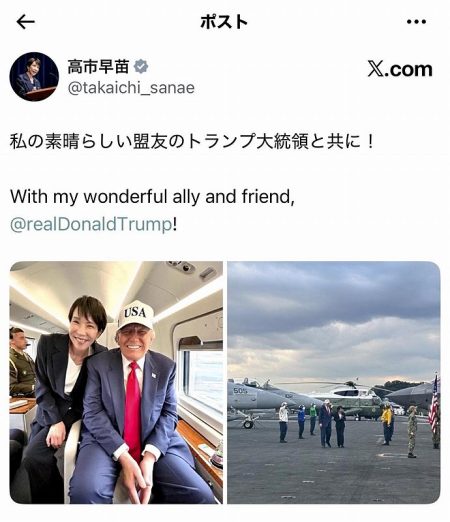The image size is (450, 522).
Task: Go back using the left arrow
Action: tap(25, 22)
